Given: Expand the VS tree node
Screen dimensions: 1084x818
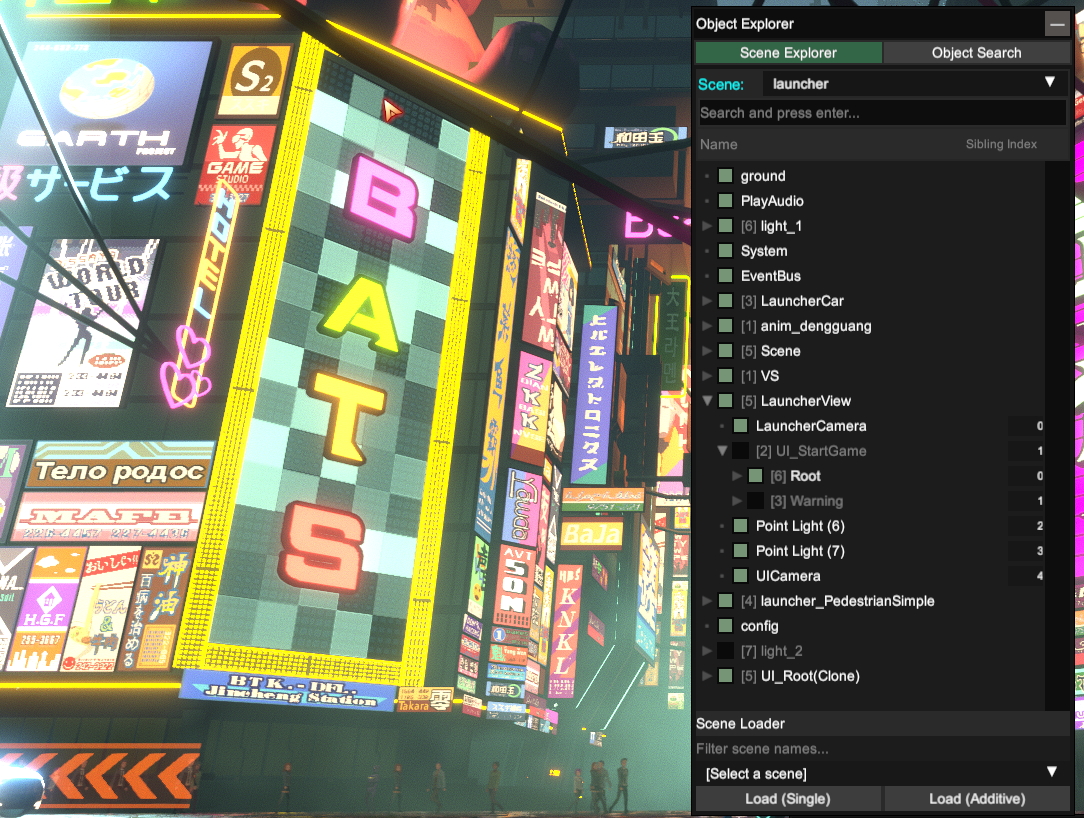Looking at the screenshot, I should [x=707, y=375].
